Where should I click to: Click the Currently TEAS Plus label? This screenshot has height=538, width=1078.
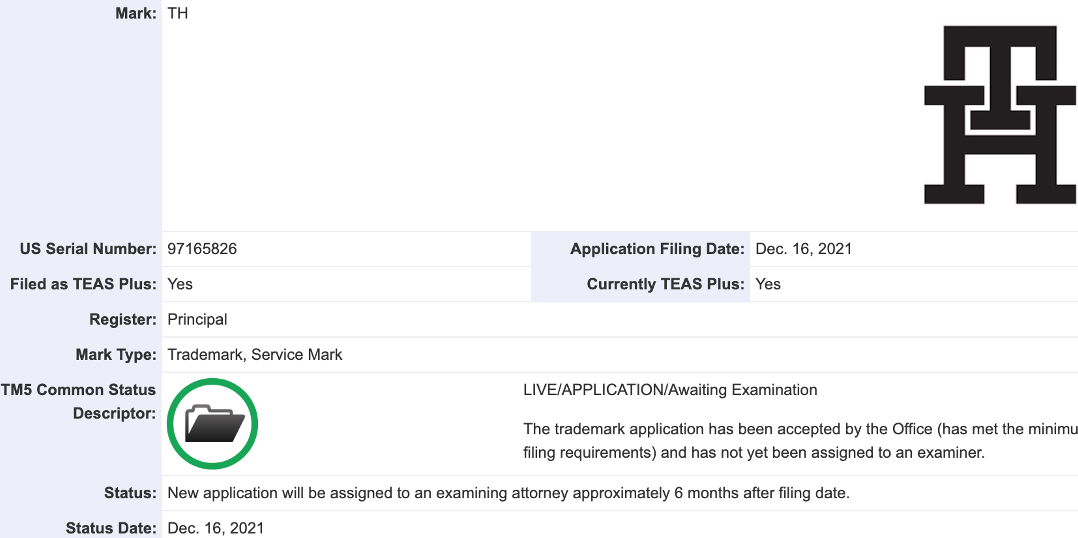[666, 284]
